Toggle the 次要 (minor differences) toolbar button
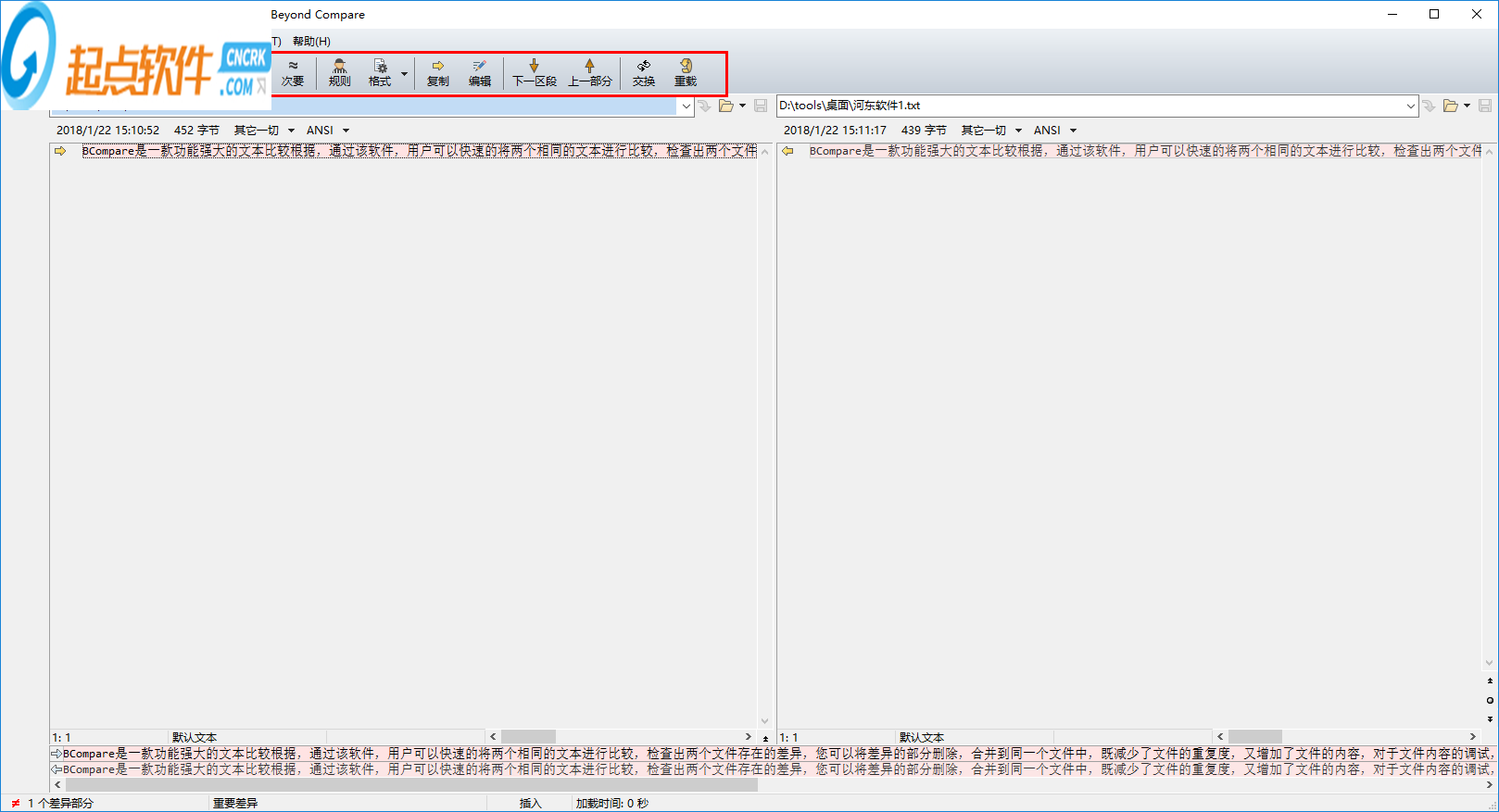The width and height of the screenshot is (1499, 812). (293, 73)
